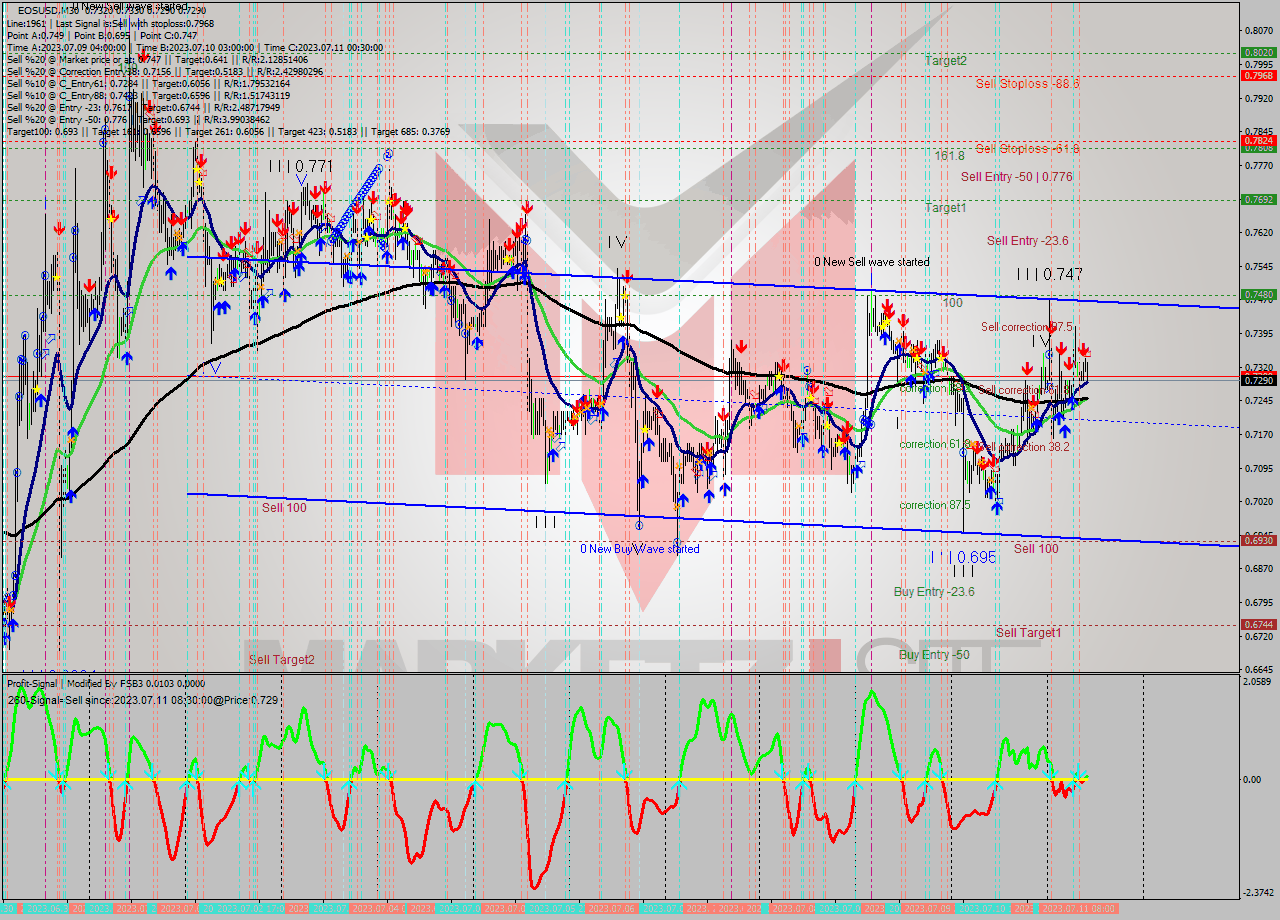The image size is (1280, 920).
Task: Click the '2.0589' oscillator scale value
Action: 1258,681
